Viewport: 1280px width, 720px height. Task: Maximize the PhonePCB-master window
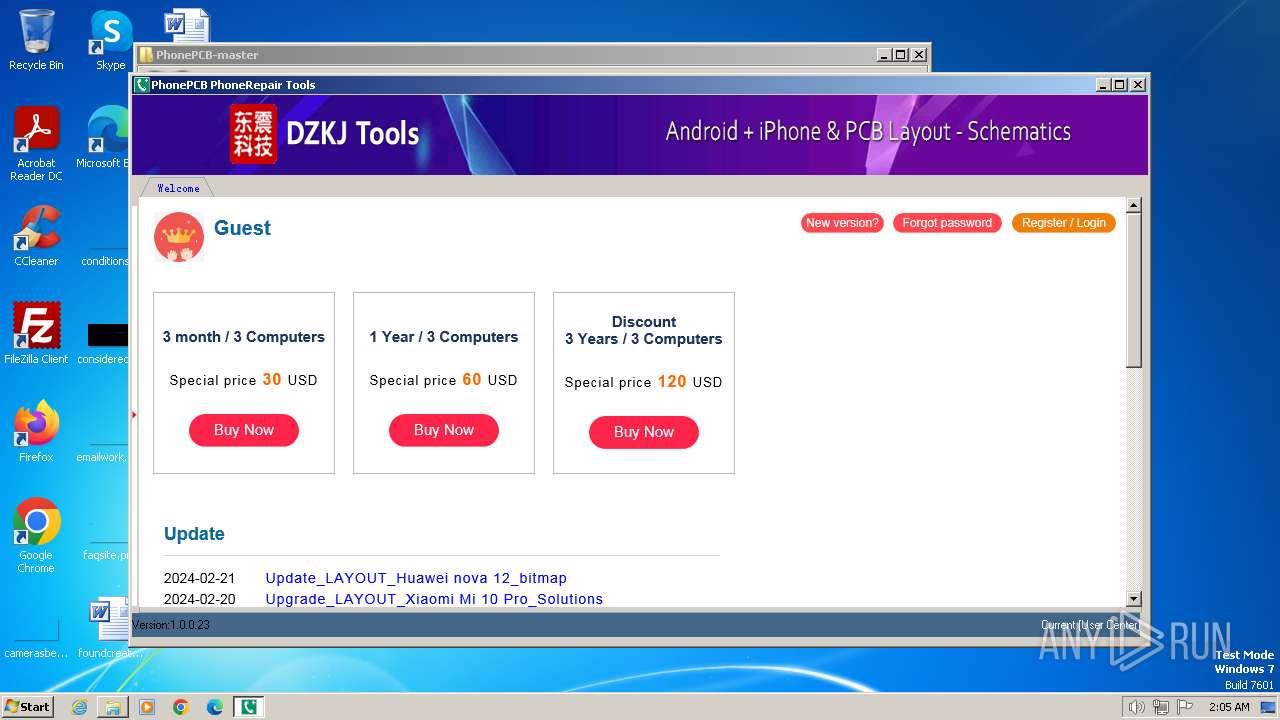[x=901, y=55]
